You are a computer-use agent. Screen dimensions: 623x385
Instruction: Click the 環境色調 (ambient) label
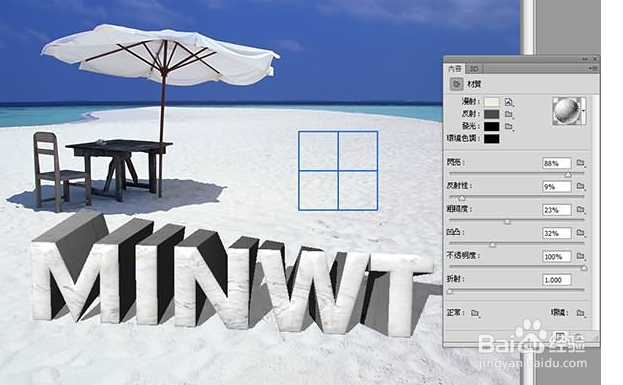point(462,139)
